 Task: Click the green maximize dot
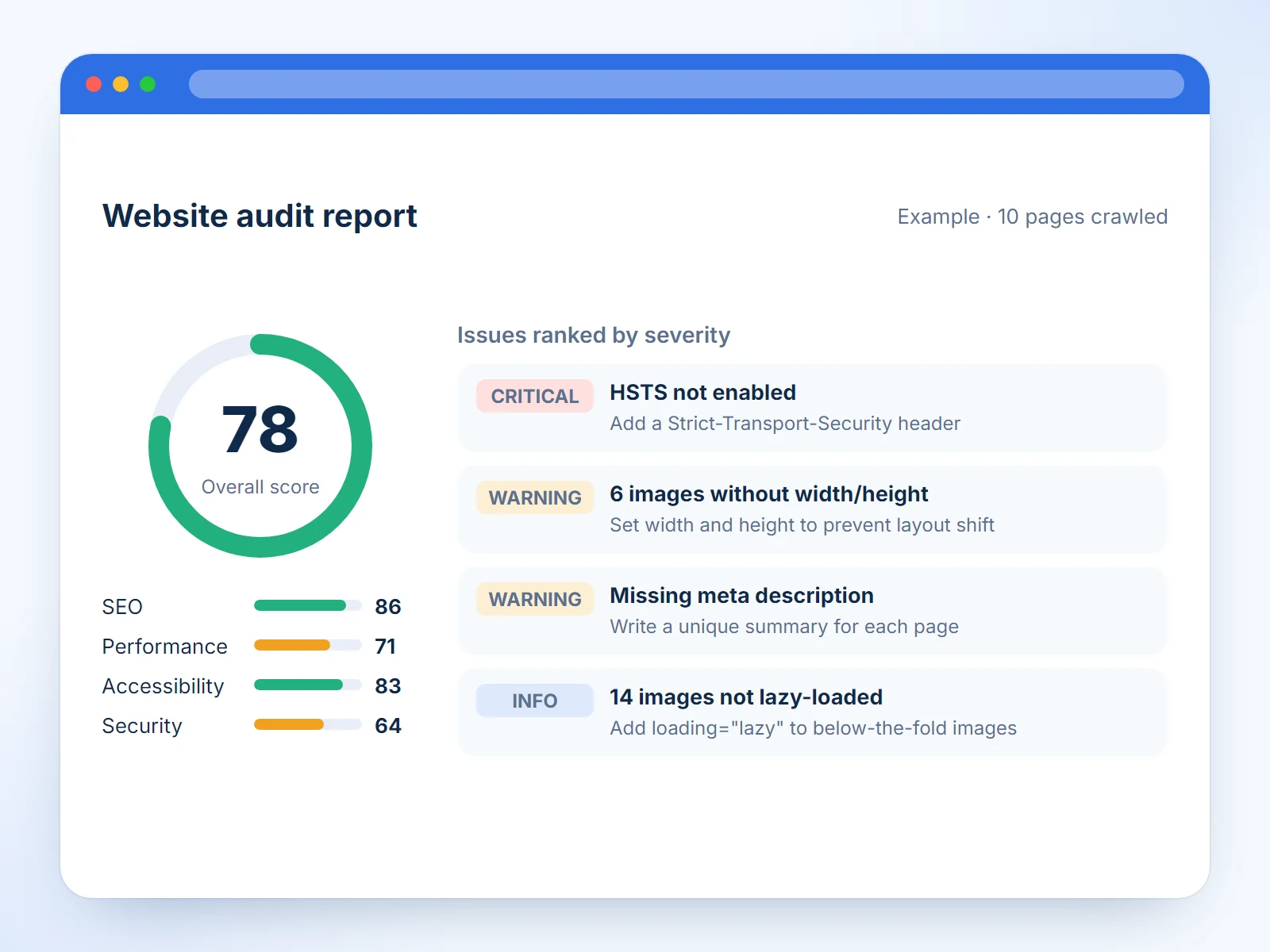coord(148,84)
